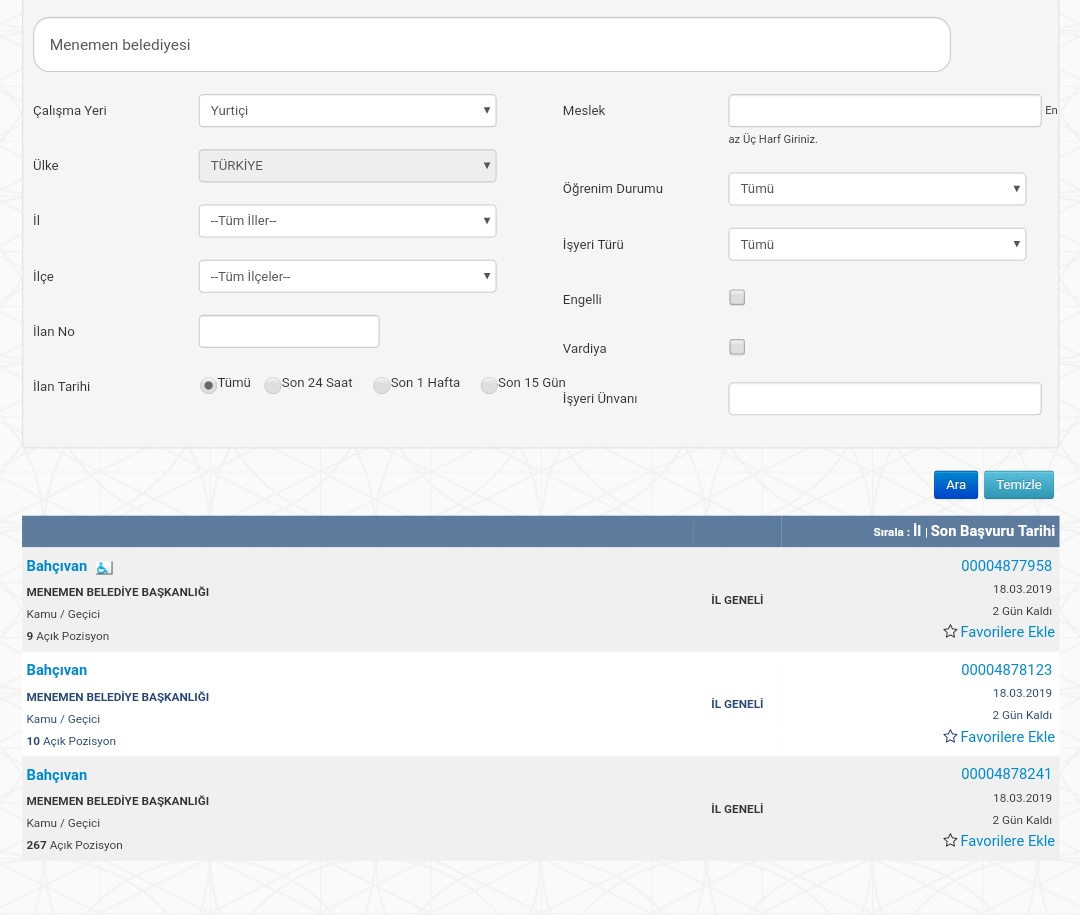The image size is (1080, 915).
Task: Open the Ülke dropdown showing TÜRKİYE
Action: tap(347, 165)
